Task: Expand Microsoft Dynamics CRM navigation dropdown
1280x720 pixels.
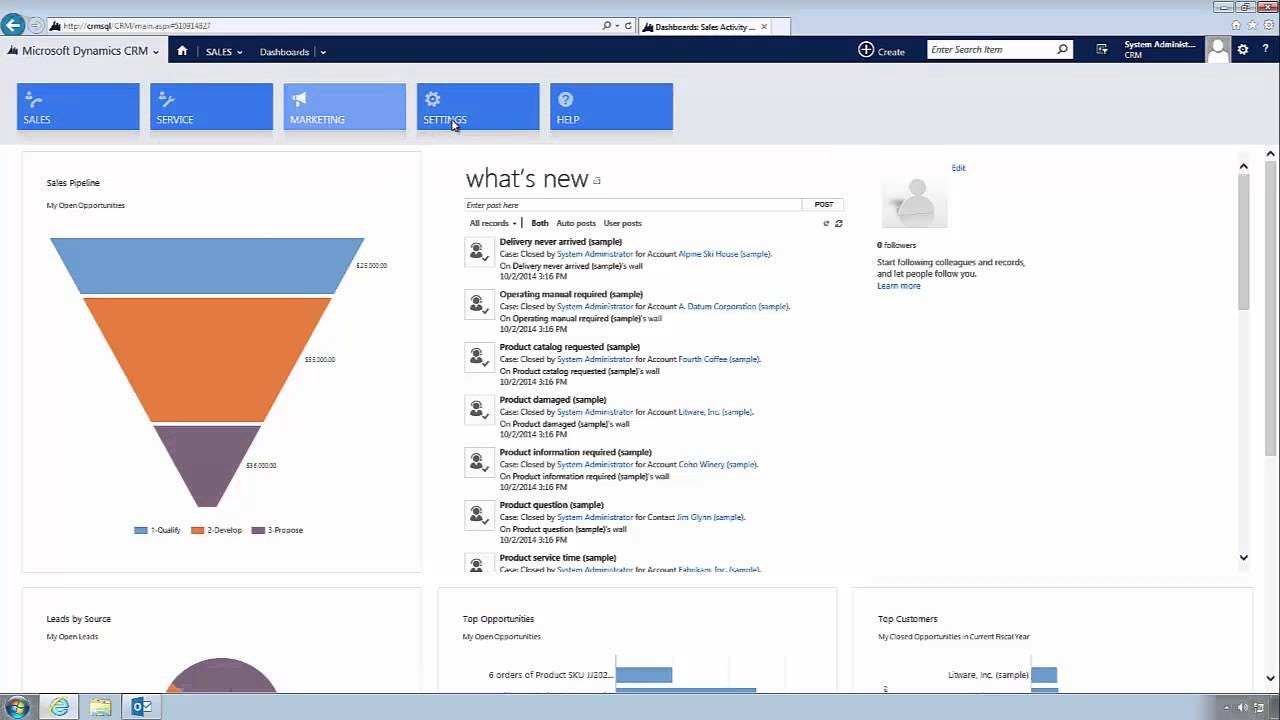Action: pos(155,51)
